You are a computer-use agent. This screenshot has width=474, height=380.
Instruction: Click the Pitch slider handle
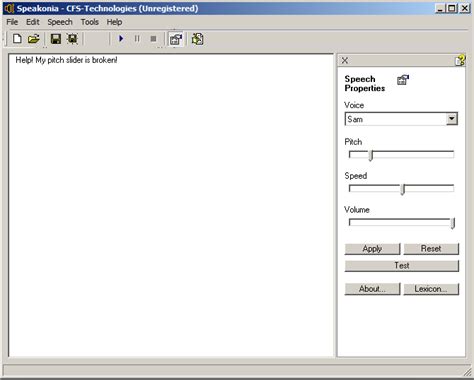[x=371, y=155]
